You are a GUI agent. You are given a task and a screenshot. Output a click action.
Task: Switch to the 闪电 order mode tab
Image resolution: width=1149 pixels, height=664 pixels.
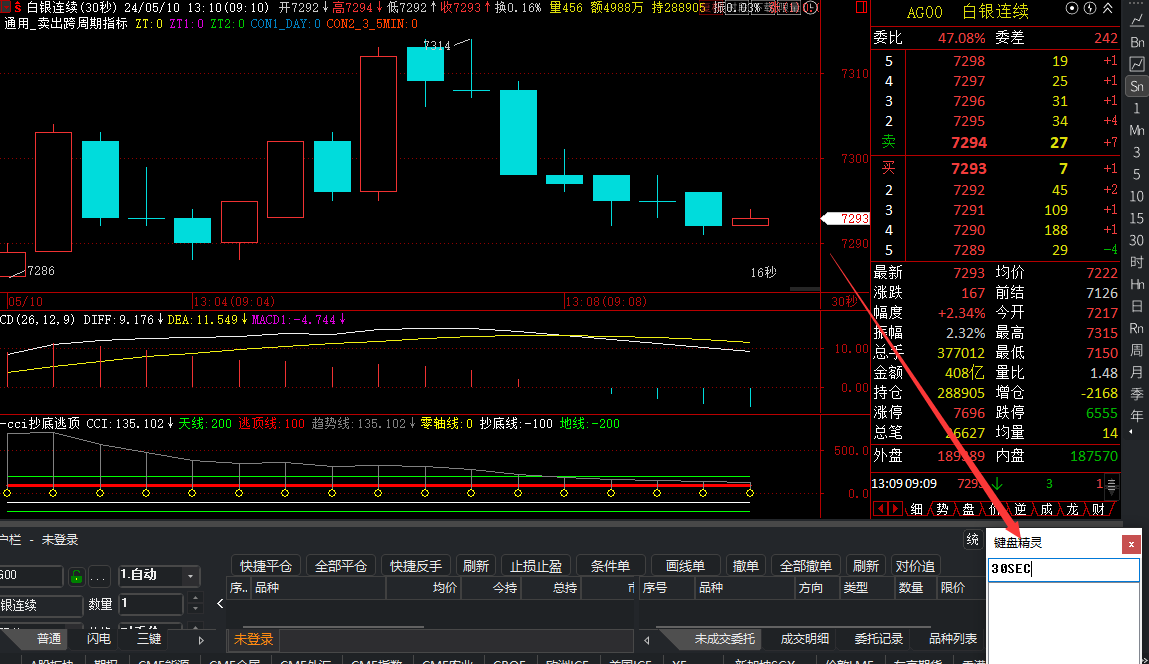click(98, 638)
